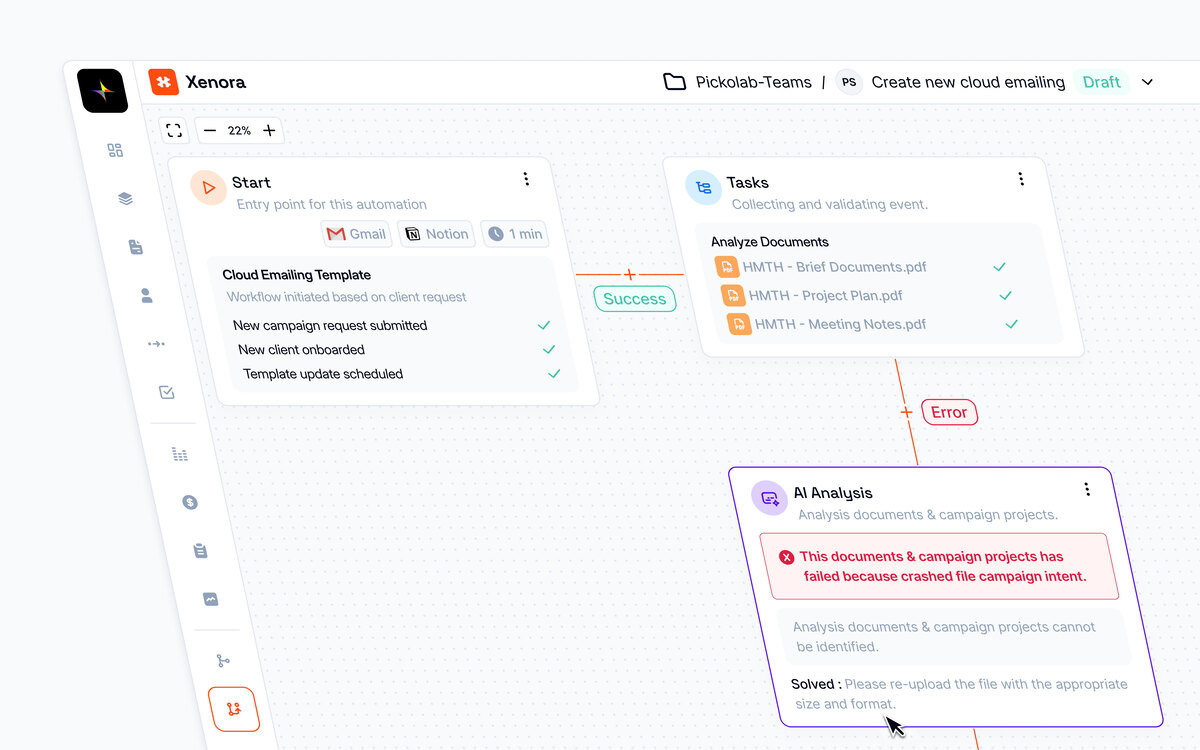Screen dimensions: 1200x750
Task: Open the documents page icon in sidebar
Action: pyautogui.click(x=136, y=247)
